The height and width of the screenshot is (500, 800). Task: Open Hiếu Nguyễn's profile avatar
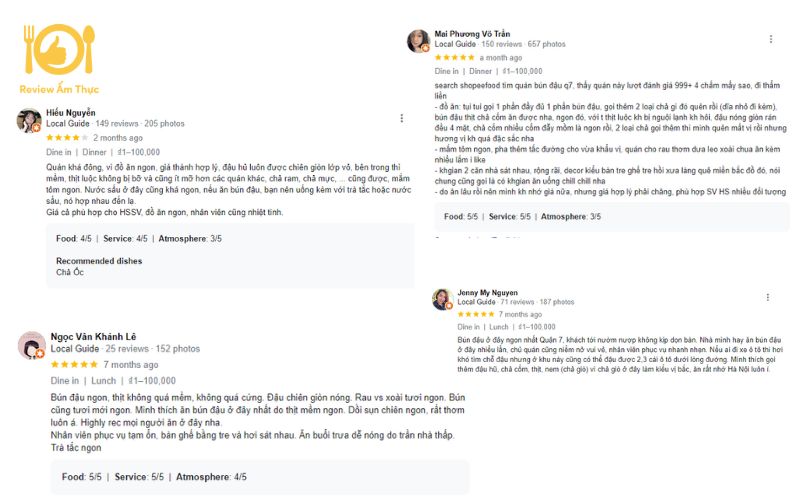point(28,120)
